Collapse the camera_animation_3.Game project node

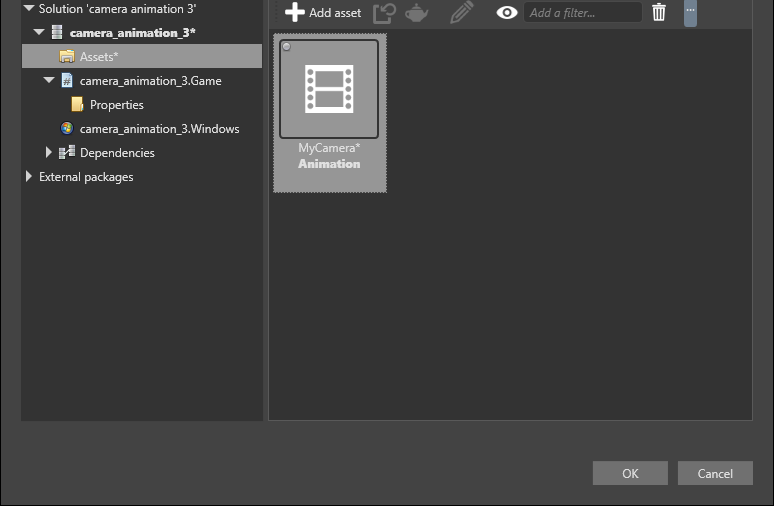coord(49,80)
